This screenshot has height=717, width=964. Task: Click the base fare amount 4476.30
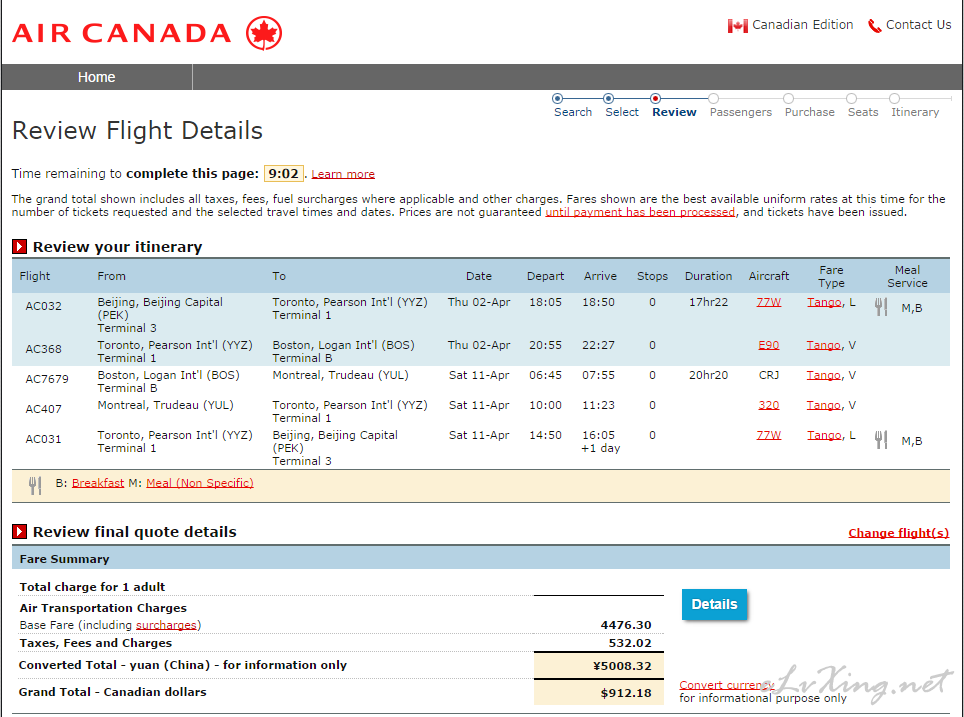tap(626, 625)
